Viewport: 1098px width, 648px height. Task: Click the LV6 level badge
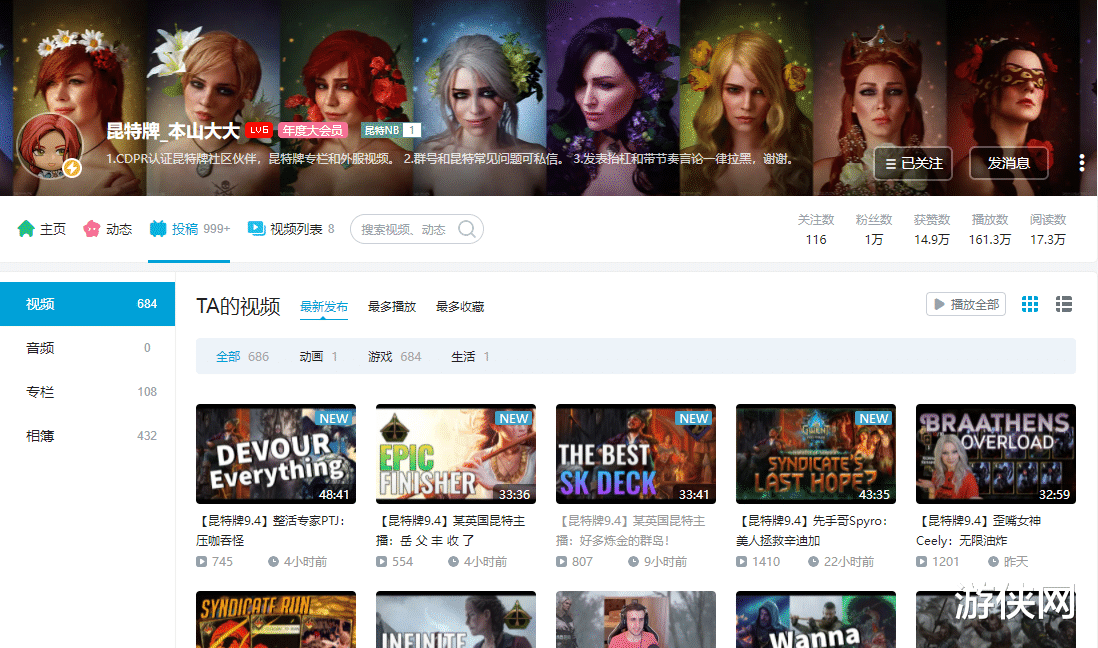[x=258, y=130]
